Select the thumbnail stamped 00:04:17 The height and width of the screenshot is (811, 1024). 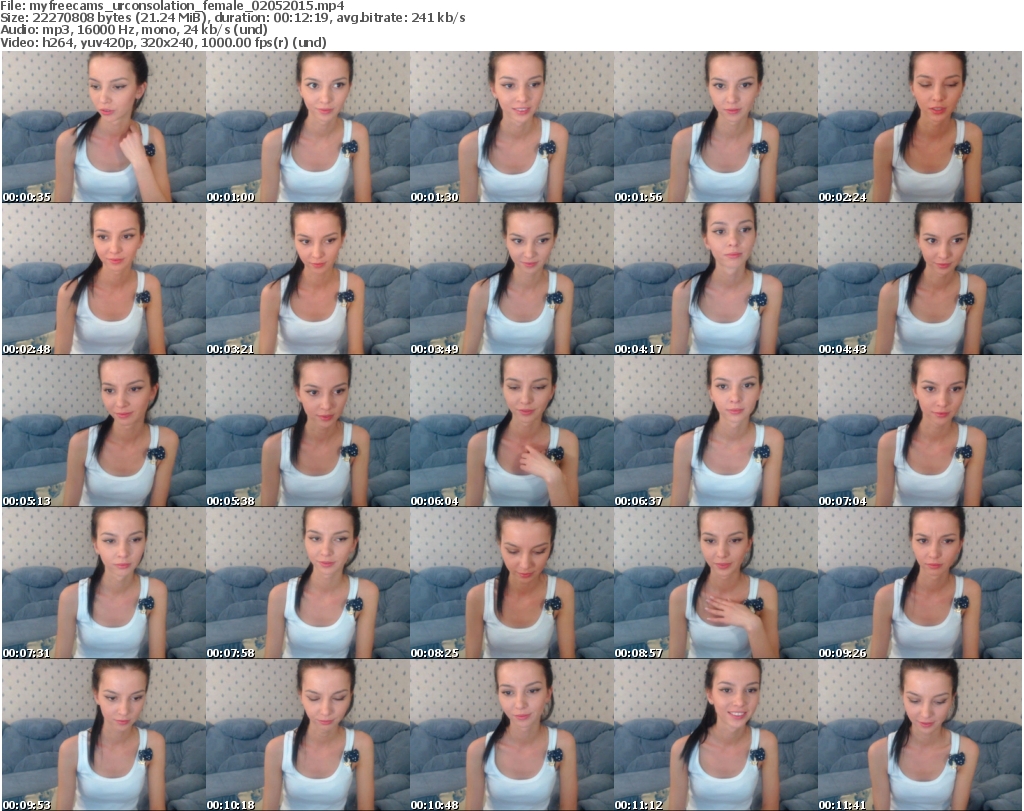[716, 279]
